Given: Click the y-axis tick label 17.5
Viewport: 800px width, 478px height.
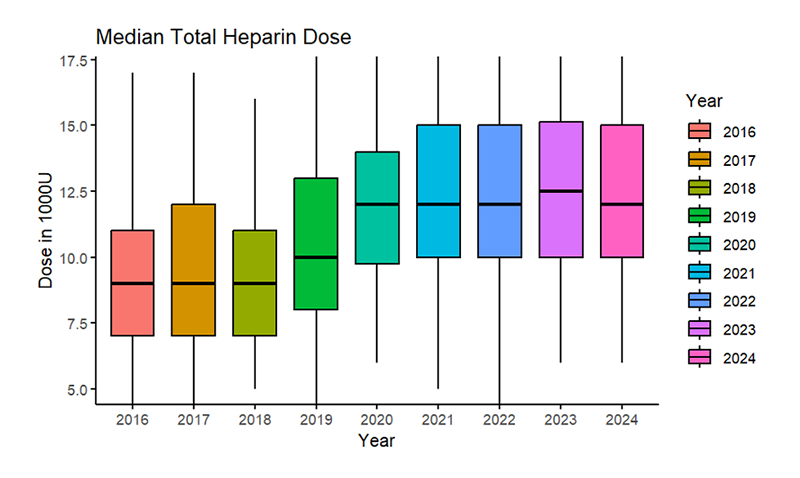Looking at the screenshot, I should tap(73, 61).
